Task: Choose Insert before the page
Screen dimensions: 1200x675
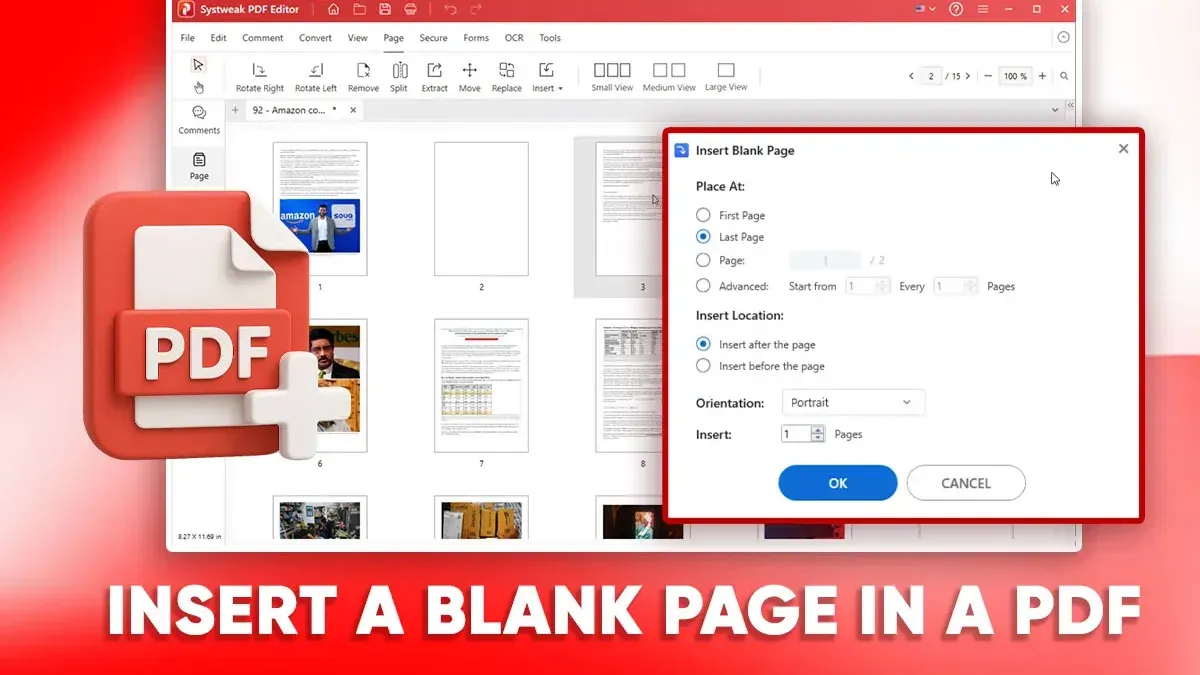Action: (x=703, y=366)
